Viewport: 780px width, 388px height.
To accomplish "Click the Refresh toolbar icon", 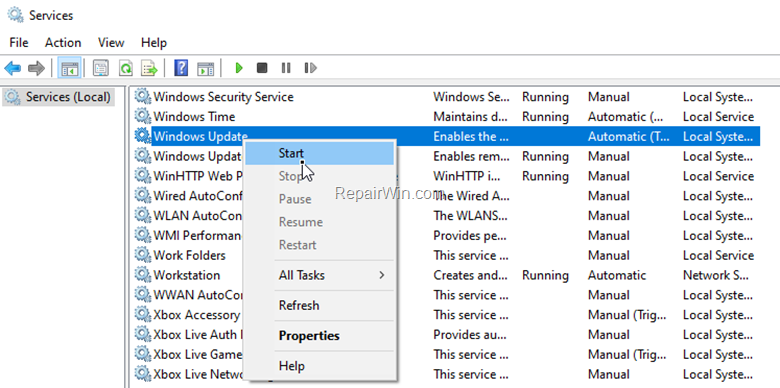I will tap(125, 68).
